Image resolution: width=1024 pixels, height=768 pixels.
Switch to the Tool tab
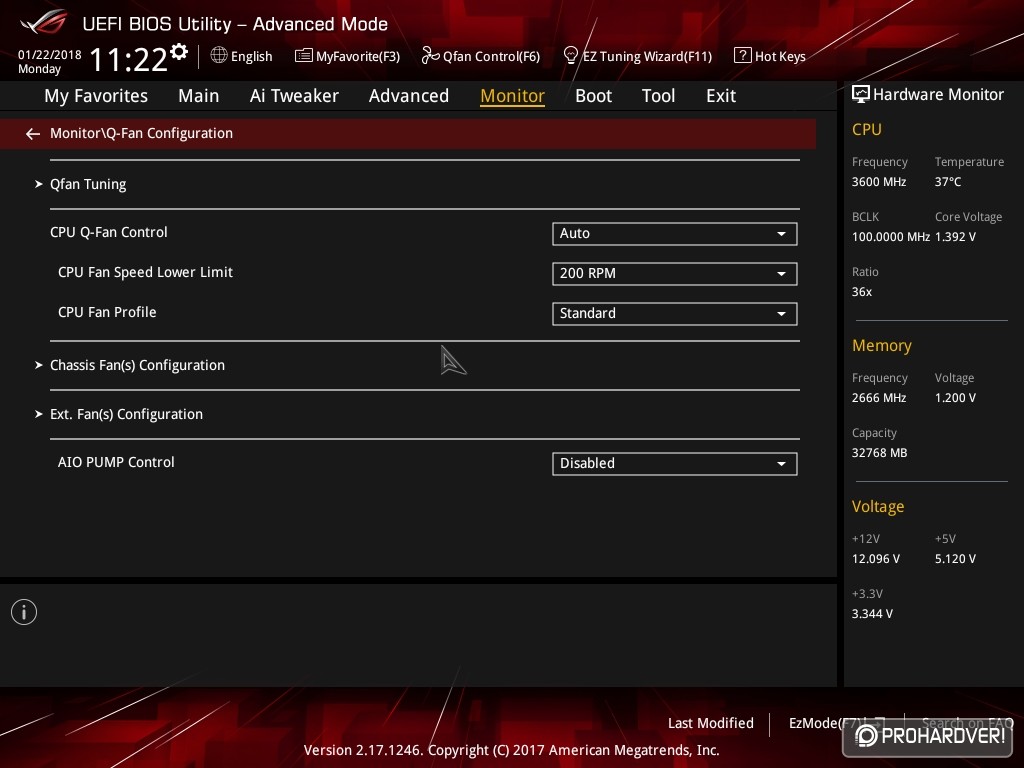(x=658, y=96)
